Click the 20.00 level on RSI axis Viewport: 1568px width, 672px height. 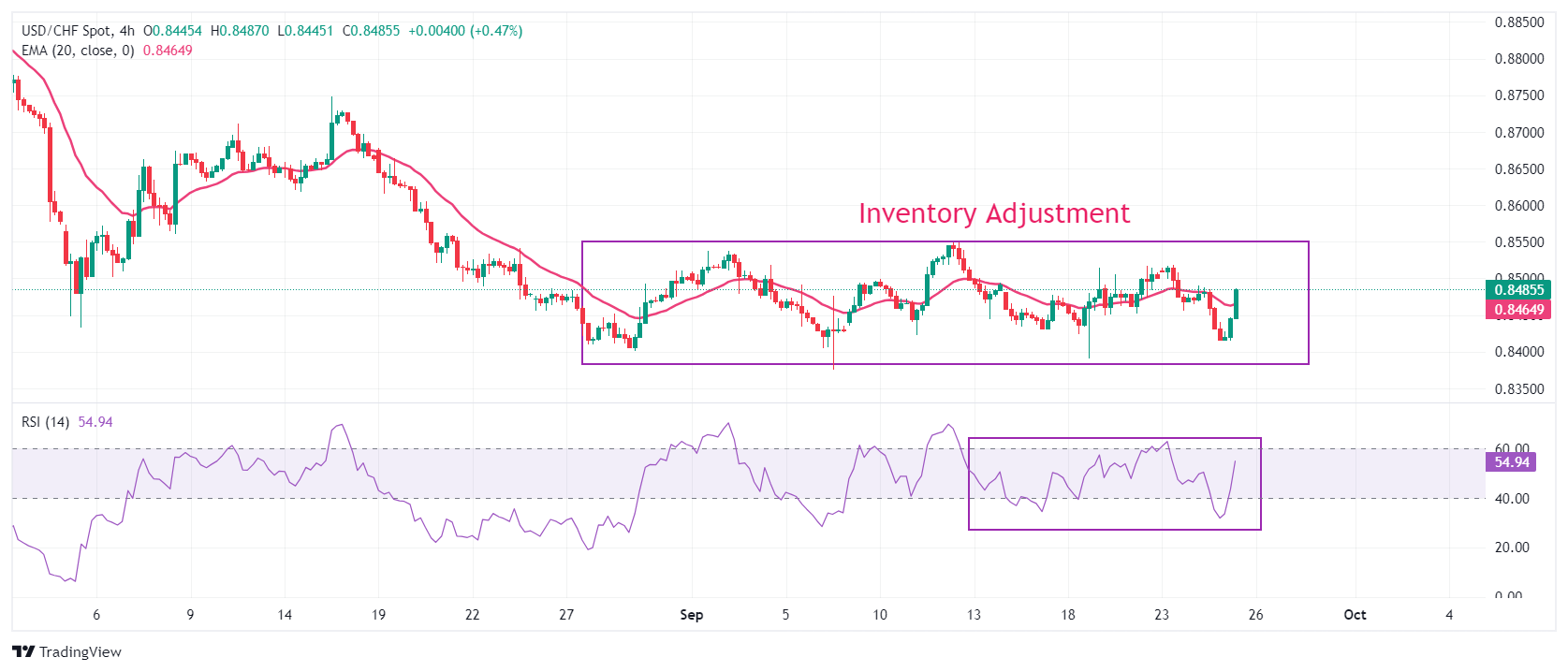click(1512, 548)
